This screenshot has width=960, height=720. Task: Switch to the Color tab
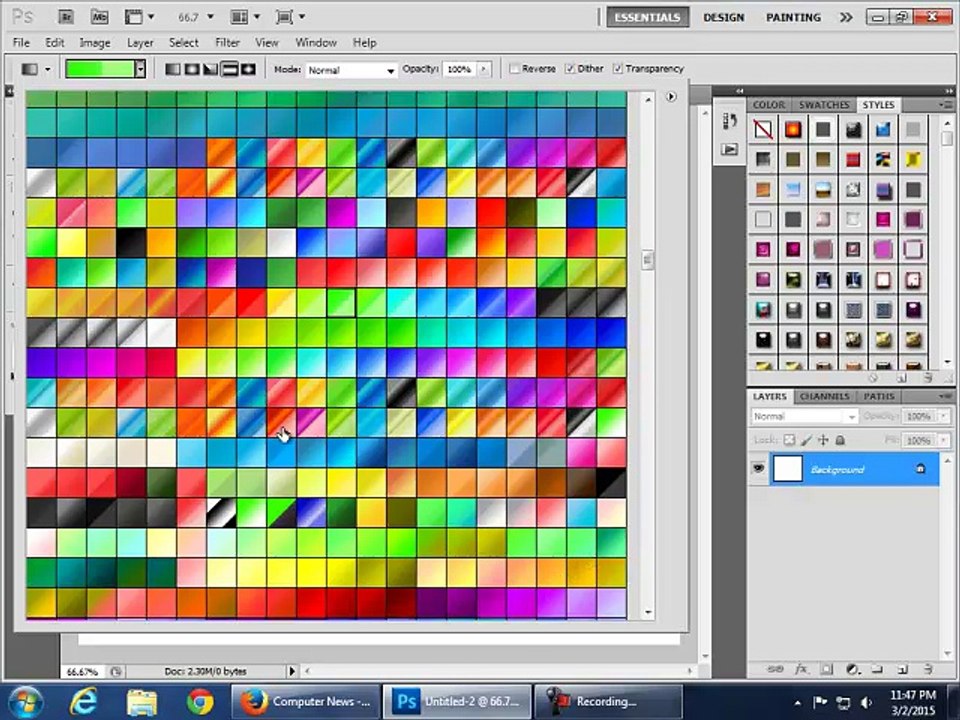(x=769, y=105)
